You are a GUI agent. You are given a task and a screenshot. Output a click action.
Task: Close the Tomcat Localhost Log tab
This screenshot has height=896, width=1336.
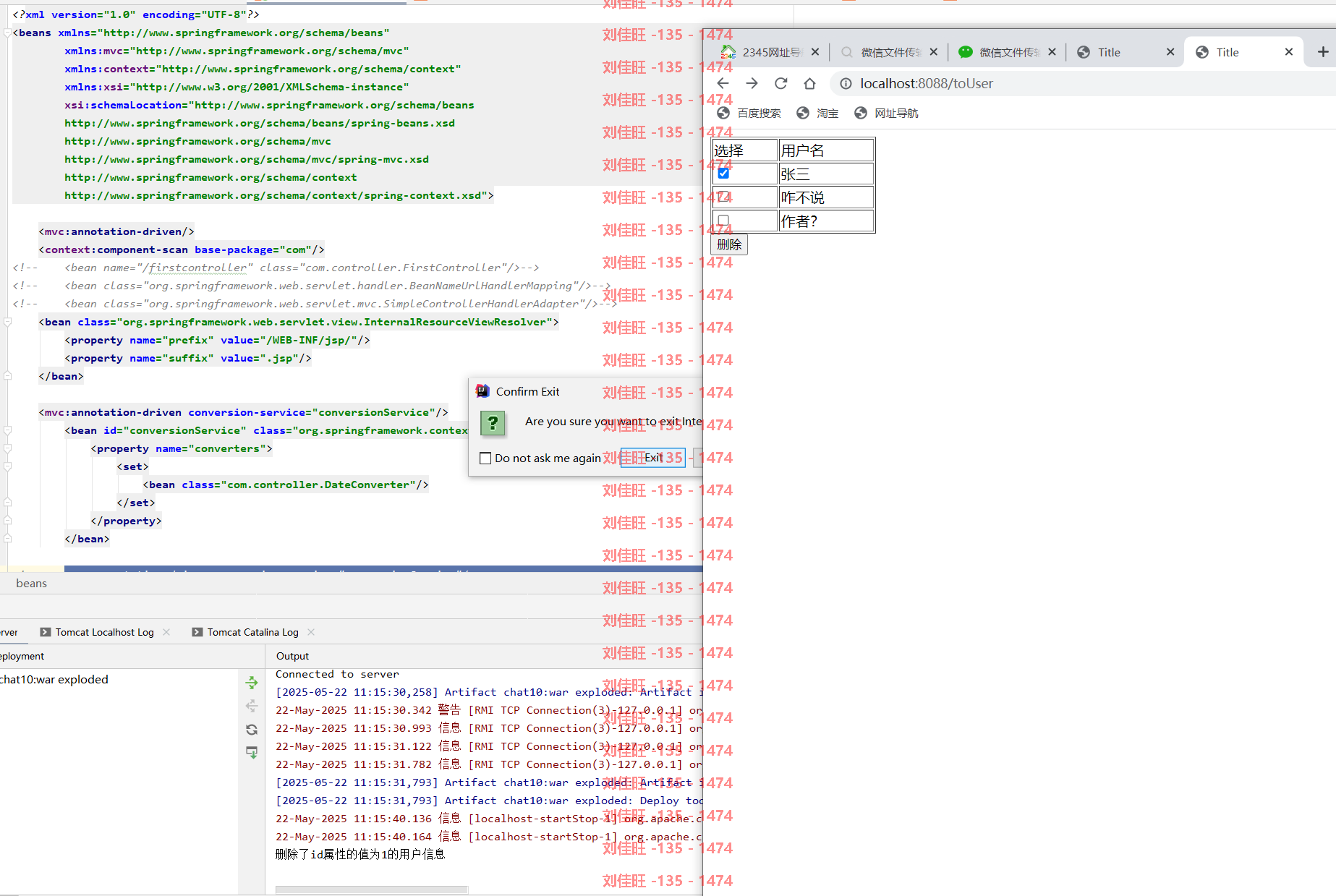click(166, 632)
